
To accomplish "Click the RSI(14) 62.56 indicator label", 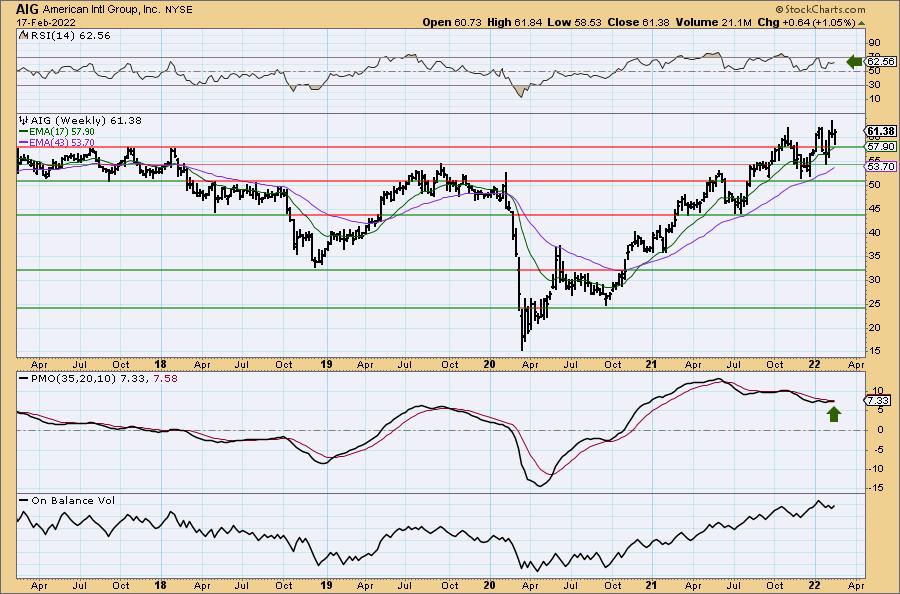I will (x=69, y=36).
